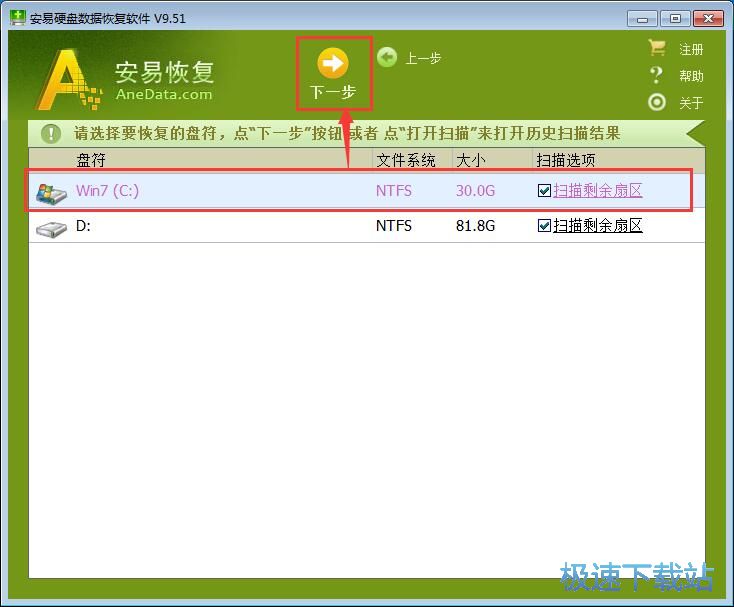The width and height of the screenshot is (734, 607).
Task: Open 帮助 help link
Action: coord(691,75)
